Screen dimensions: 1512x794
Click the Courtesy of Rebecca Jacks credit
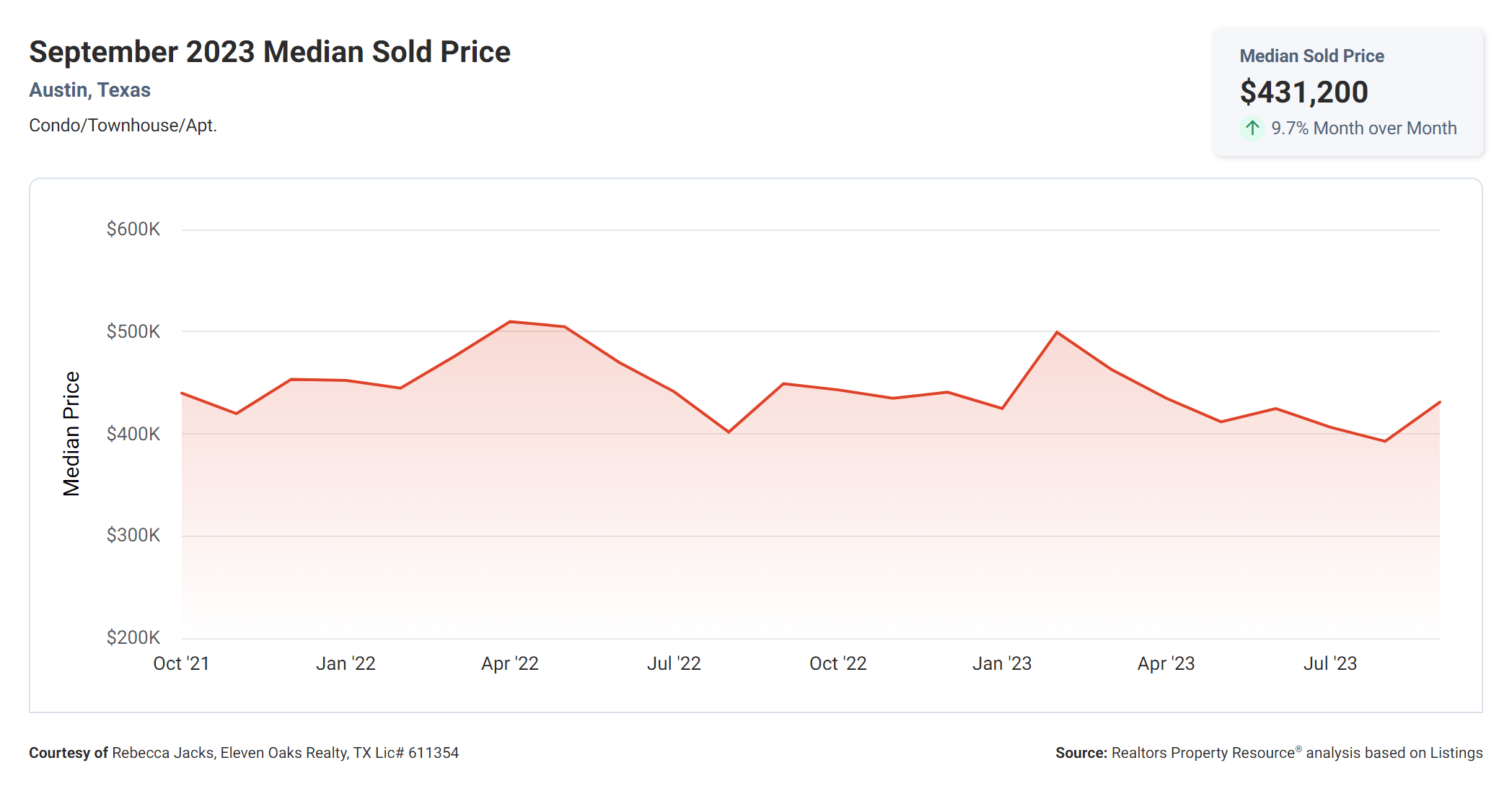pyautogui.click(x=244, y=753)
